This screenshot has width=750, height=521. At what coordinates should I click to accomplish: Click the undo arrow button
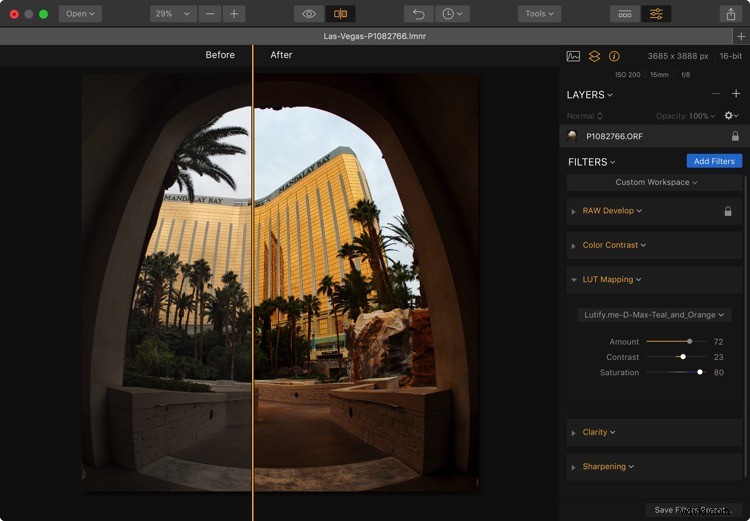coord(419,14)
